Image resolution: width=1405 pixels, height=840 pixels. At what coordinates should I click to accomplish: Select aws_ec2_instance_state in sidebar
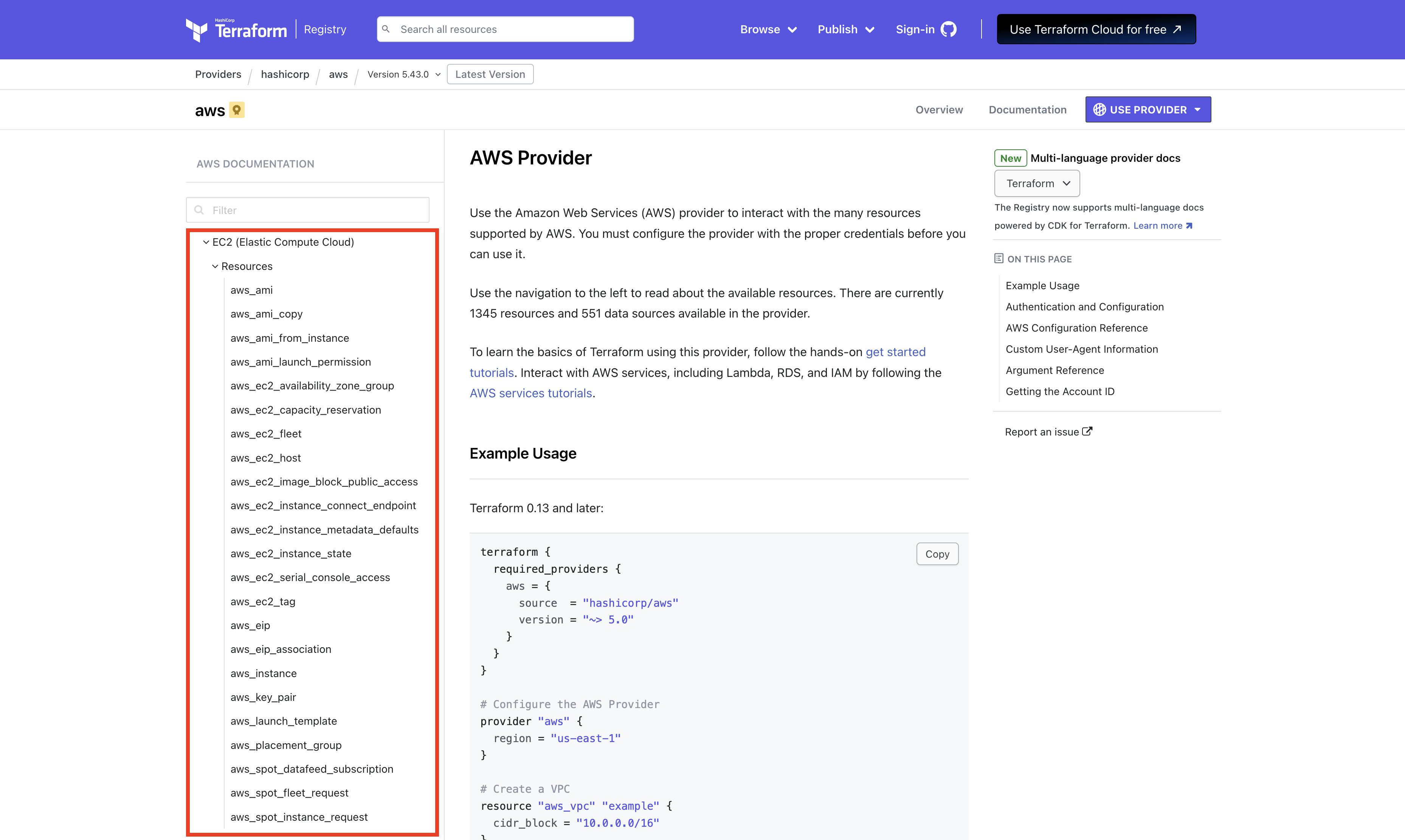(x=290, y=554)
